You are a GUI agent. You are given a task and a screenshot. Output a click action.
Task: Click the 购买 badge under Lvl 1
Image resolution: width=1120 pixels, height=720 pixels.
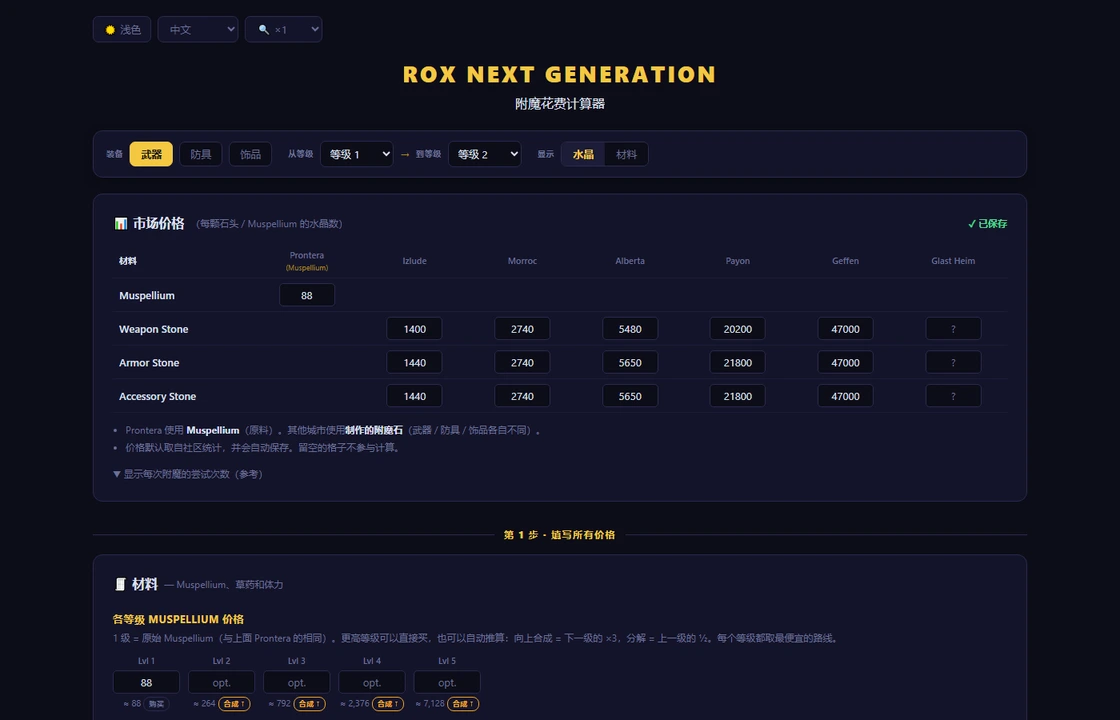(156, 704)
